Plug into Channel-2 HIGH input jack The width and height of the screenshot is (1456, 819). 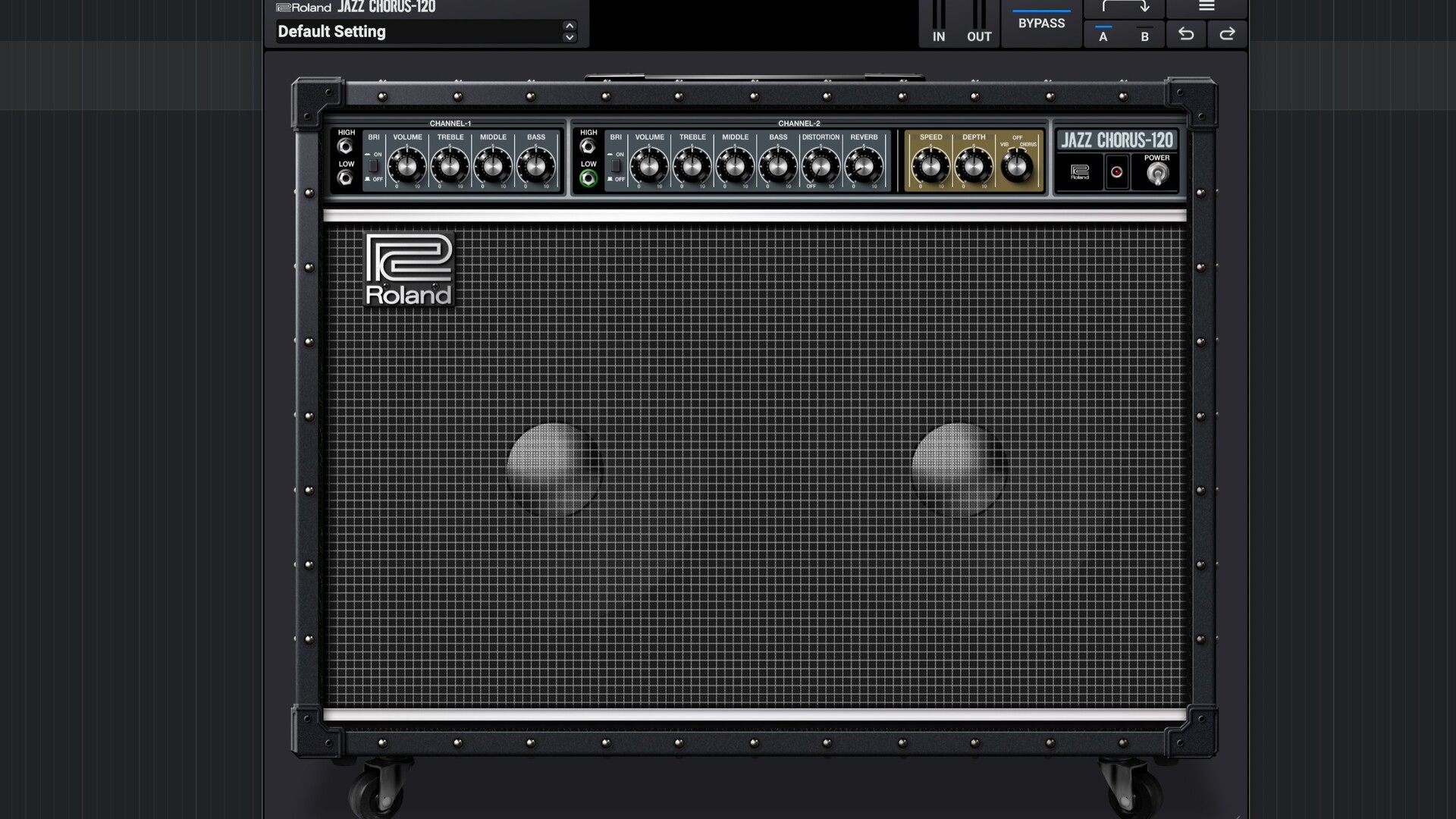click(588, 147)
